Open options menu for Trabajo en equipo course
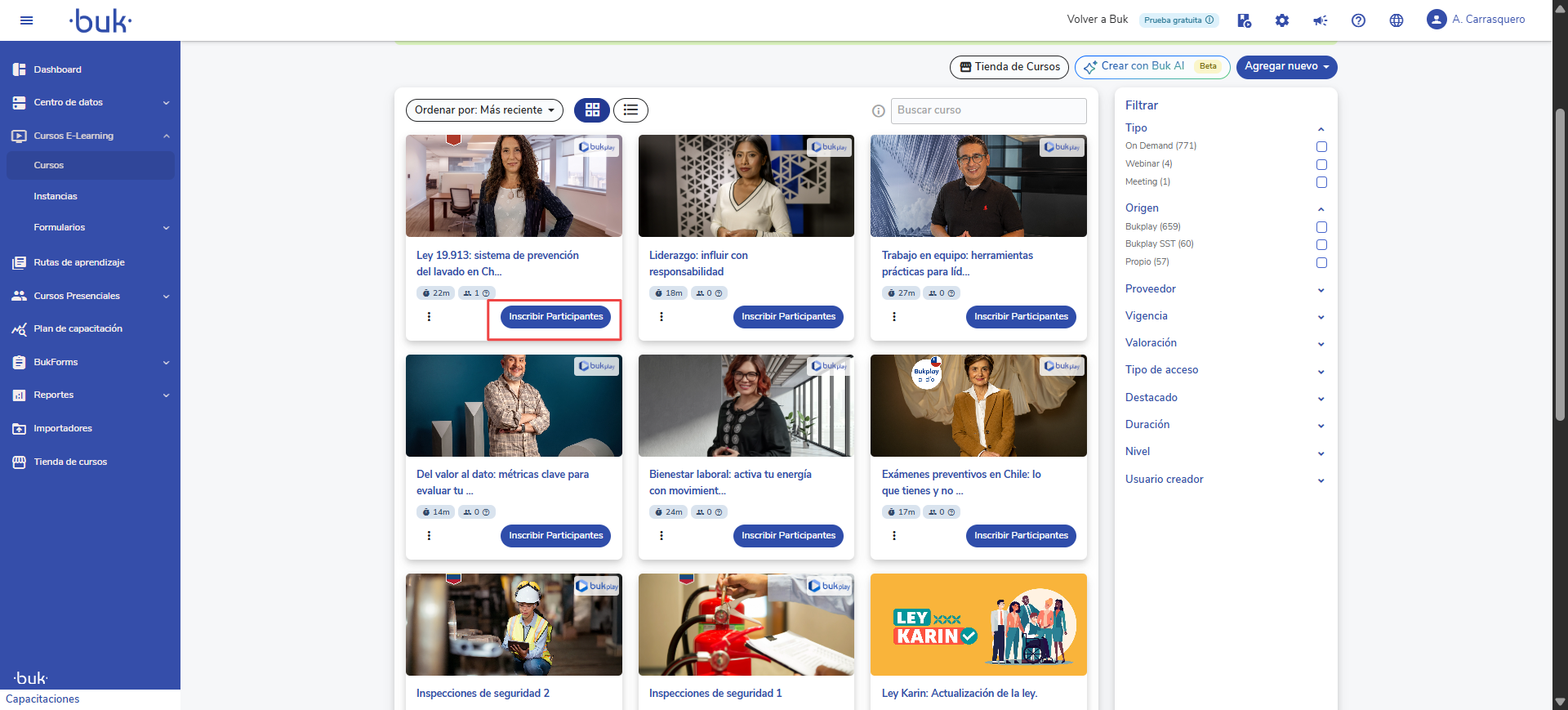The image size is (1568, 710). [x=894, y=317]
